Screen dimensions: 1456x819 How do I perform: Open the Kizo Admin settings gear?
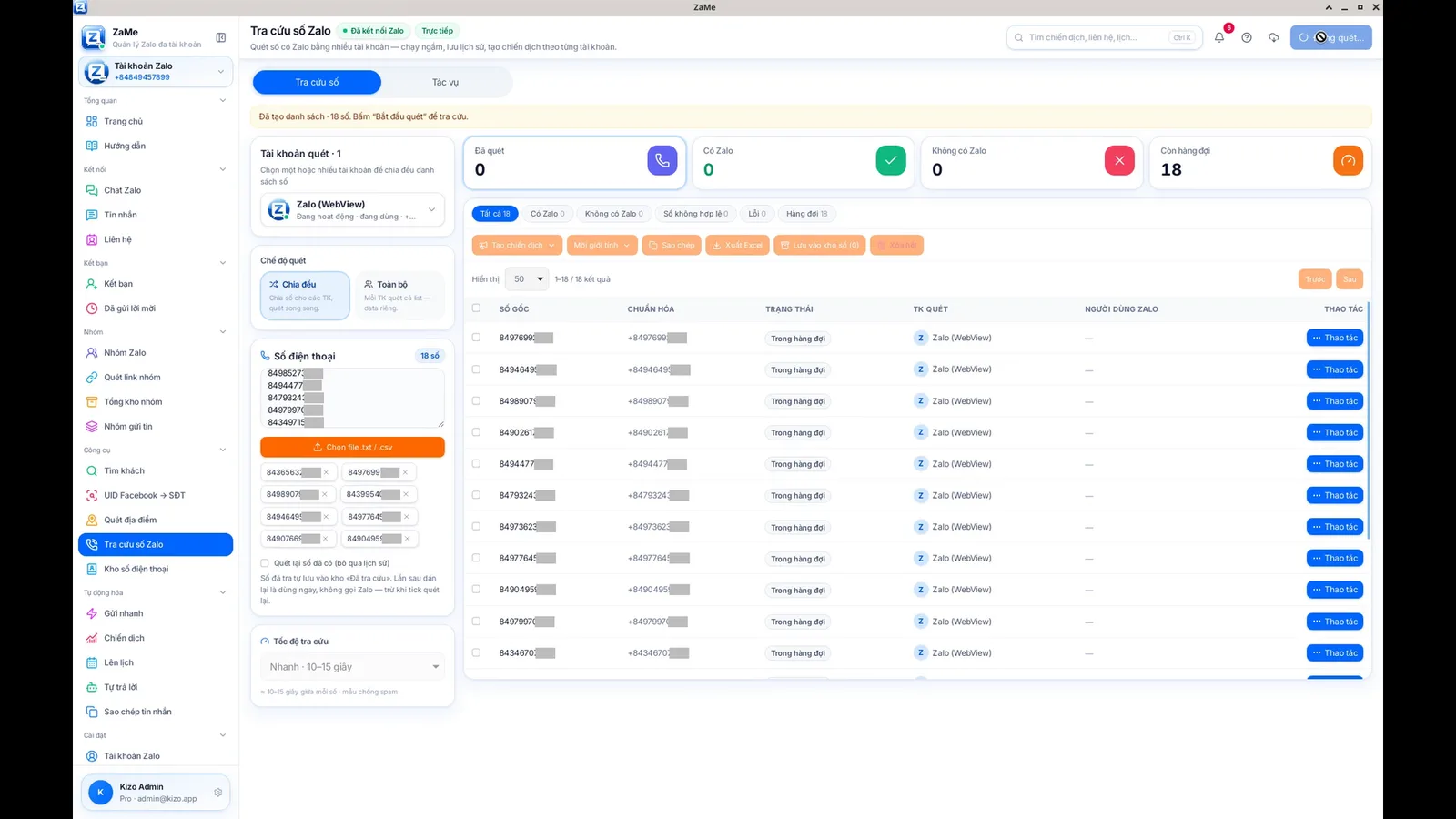[x=218, y=793]
